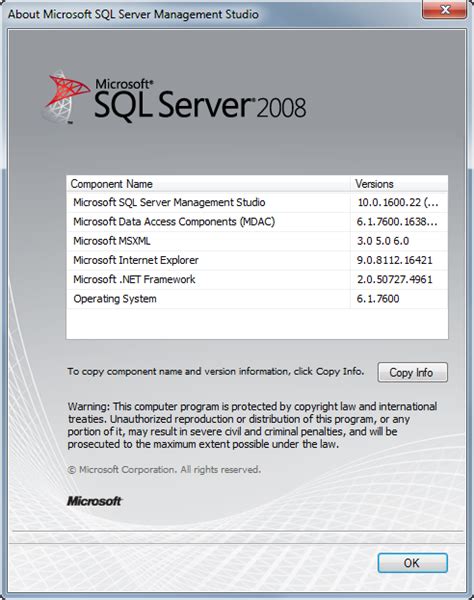Close the About dialog with the X button
Image resolution: width=474 pixels, height=600 pixels.
coord(445,9)
